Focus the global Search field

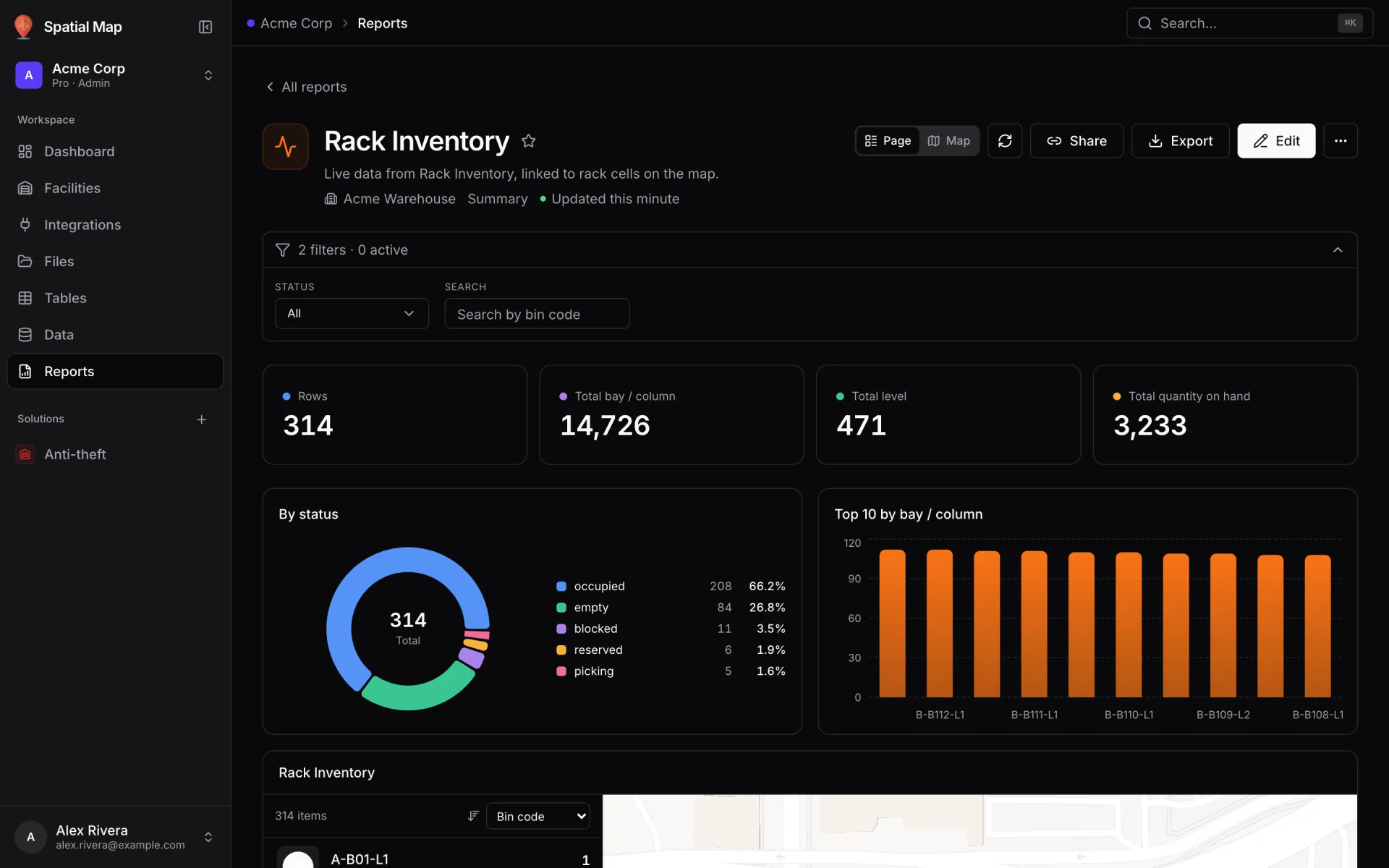[x=1249, y=23]
